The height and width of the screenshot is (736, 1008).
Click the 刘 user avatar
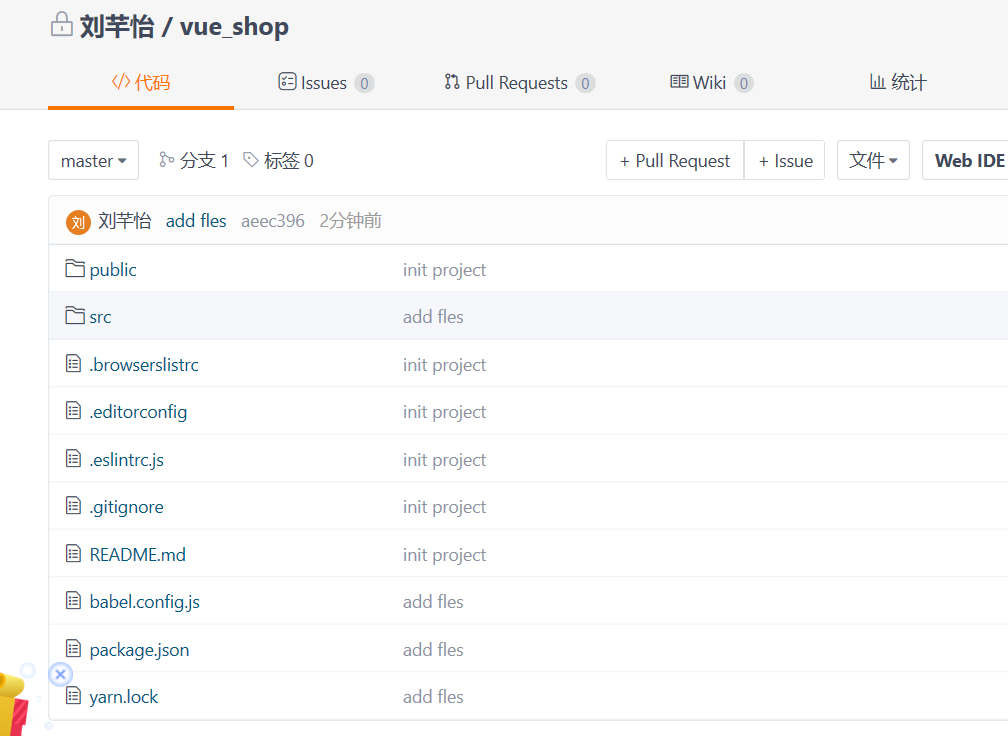point(78,222)
